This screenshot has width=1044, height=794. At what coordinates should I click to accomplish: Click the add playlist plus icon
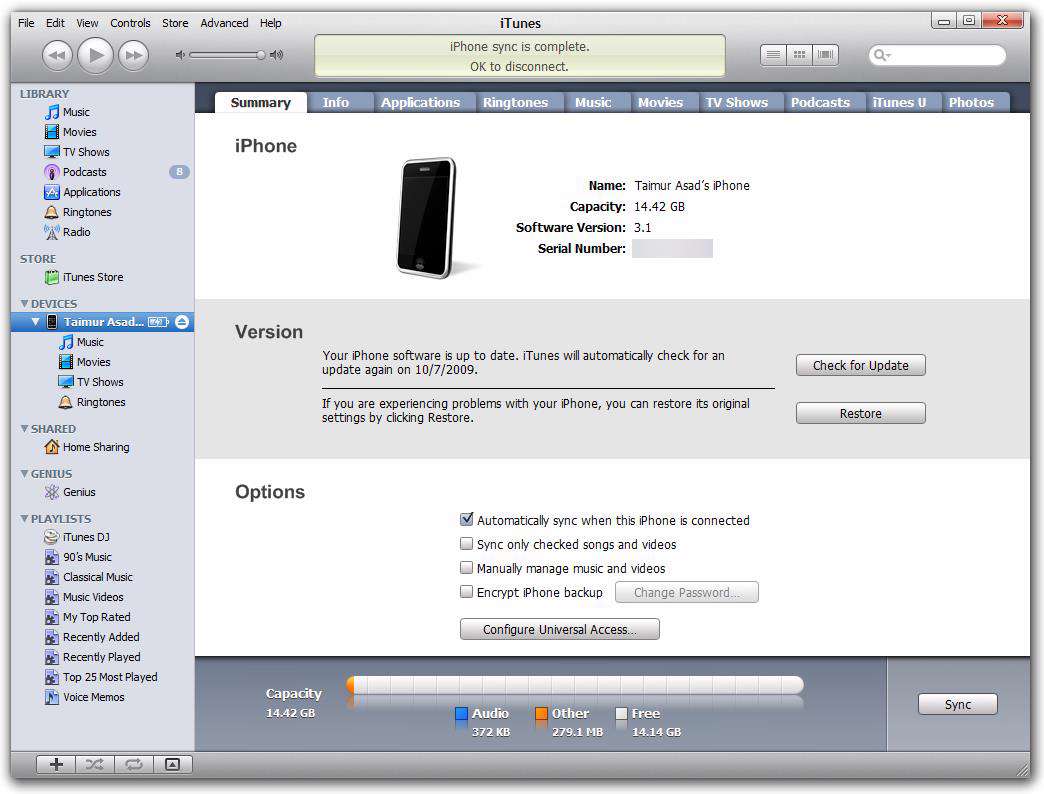(56, 764)
